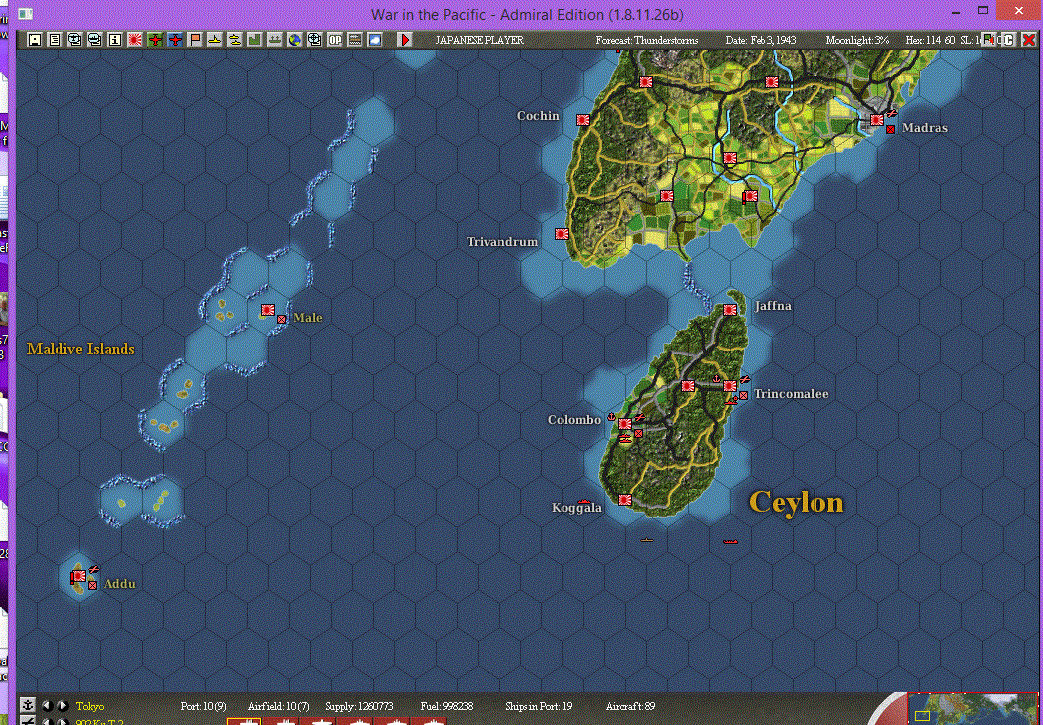1043x725 pixels.
Task: Click the anchor port icon beside Tokyo
Action: point(27,705)
